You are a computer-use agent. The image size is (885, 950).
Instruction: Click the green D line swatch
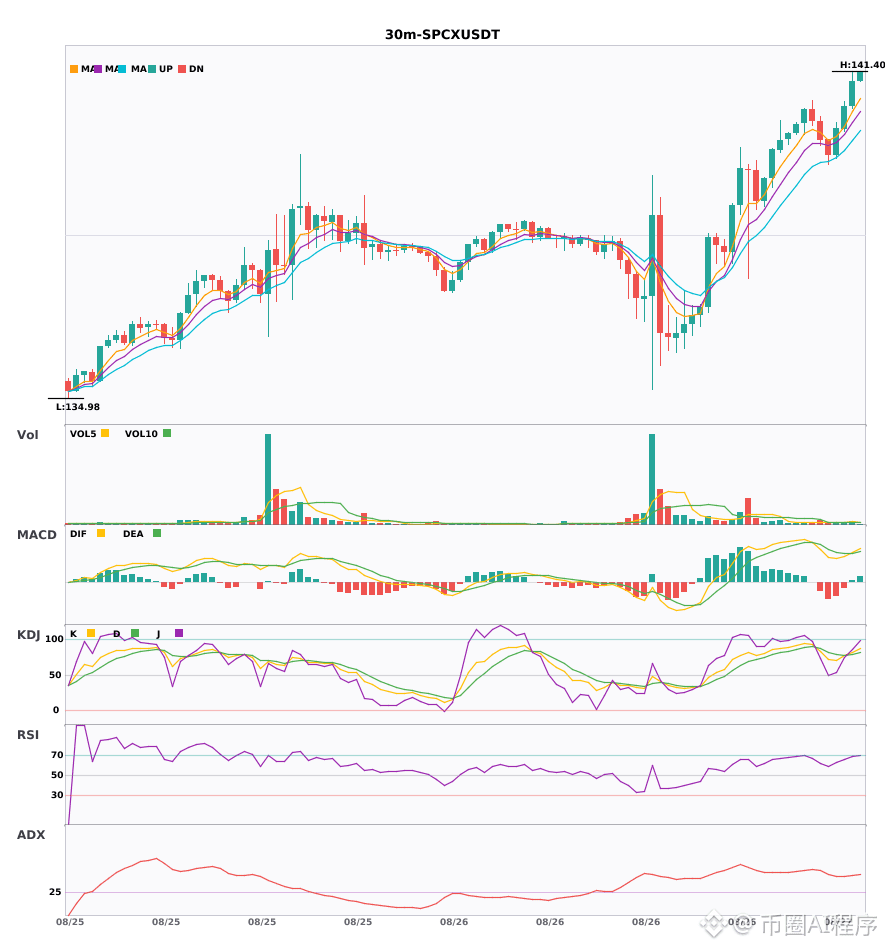click(x=135, y=633)
